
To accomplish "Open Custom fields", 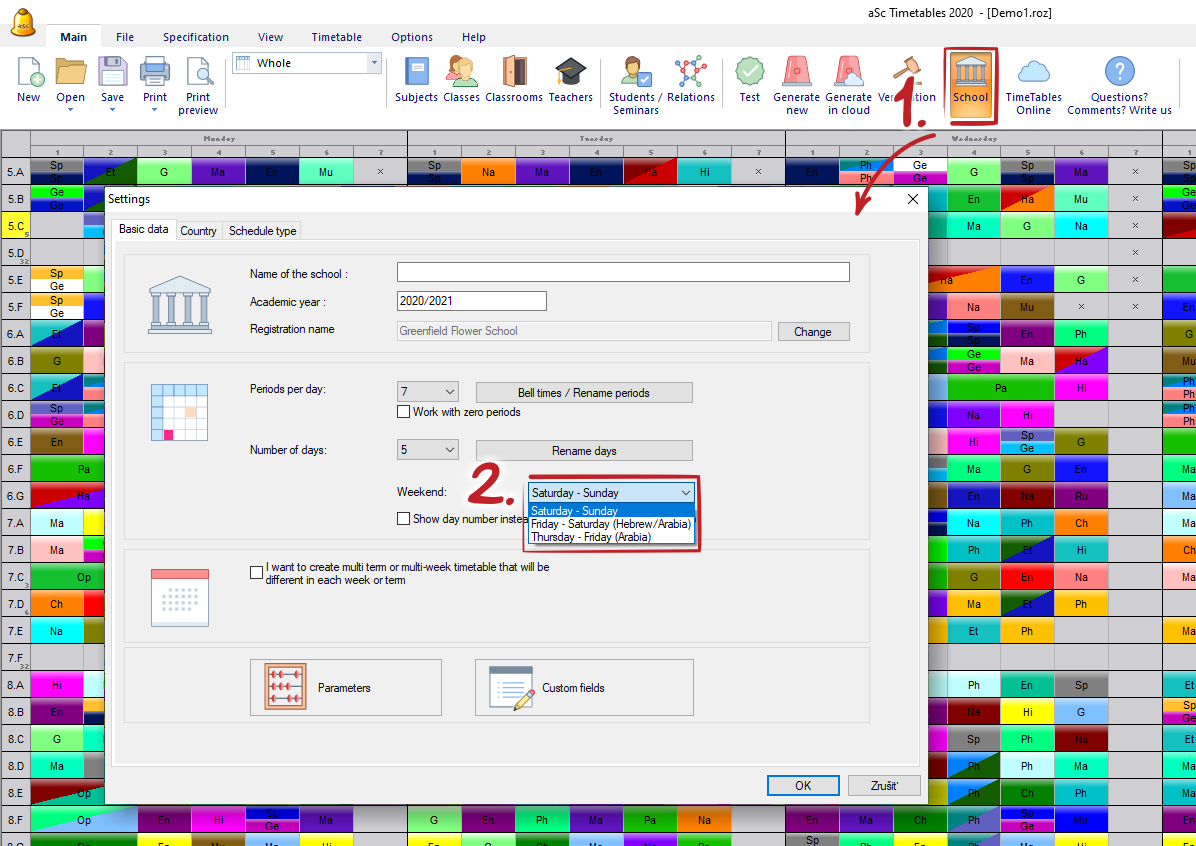I will pyautogui.click(x=584, y=687).
